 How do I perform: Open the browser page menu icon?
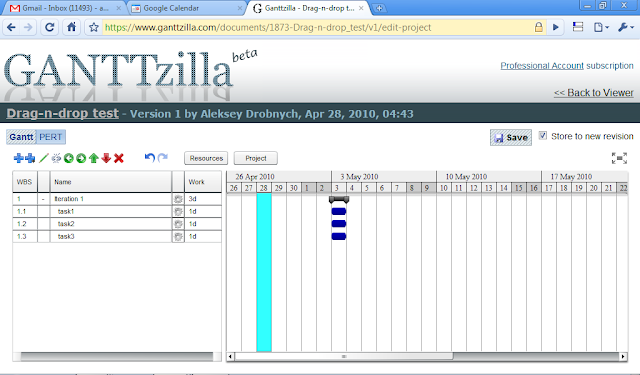pyautogui.click(x=600, y=27)
